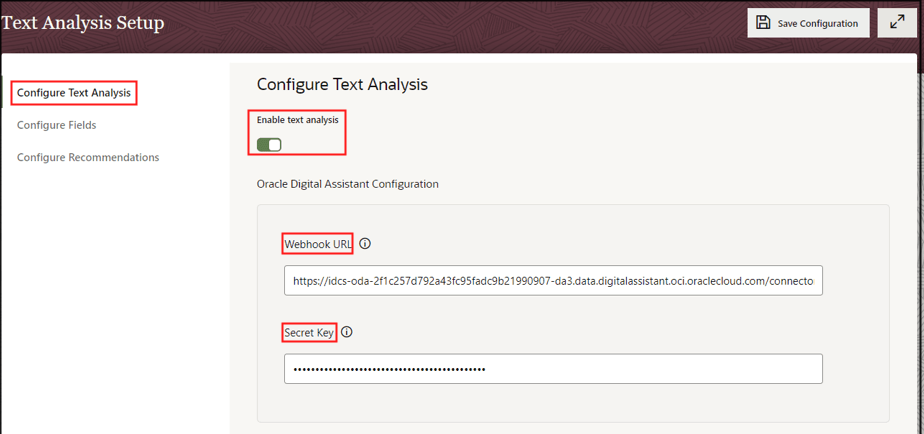924x434 pixels.
Task: Select the Configure Text Analysis tab
Action: [74, 93]
